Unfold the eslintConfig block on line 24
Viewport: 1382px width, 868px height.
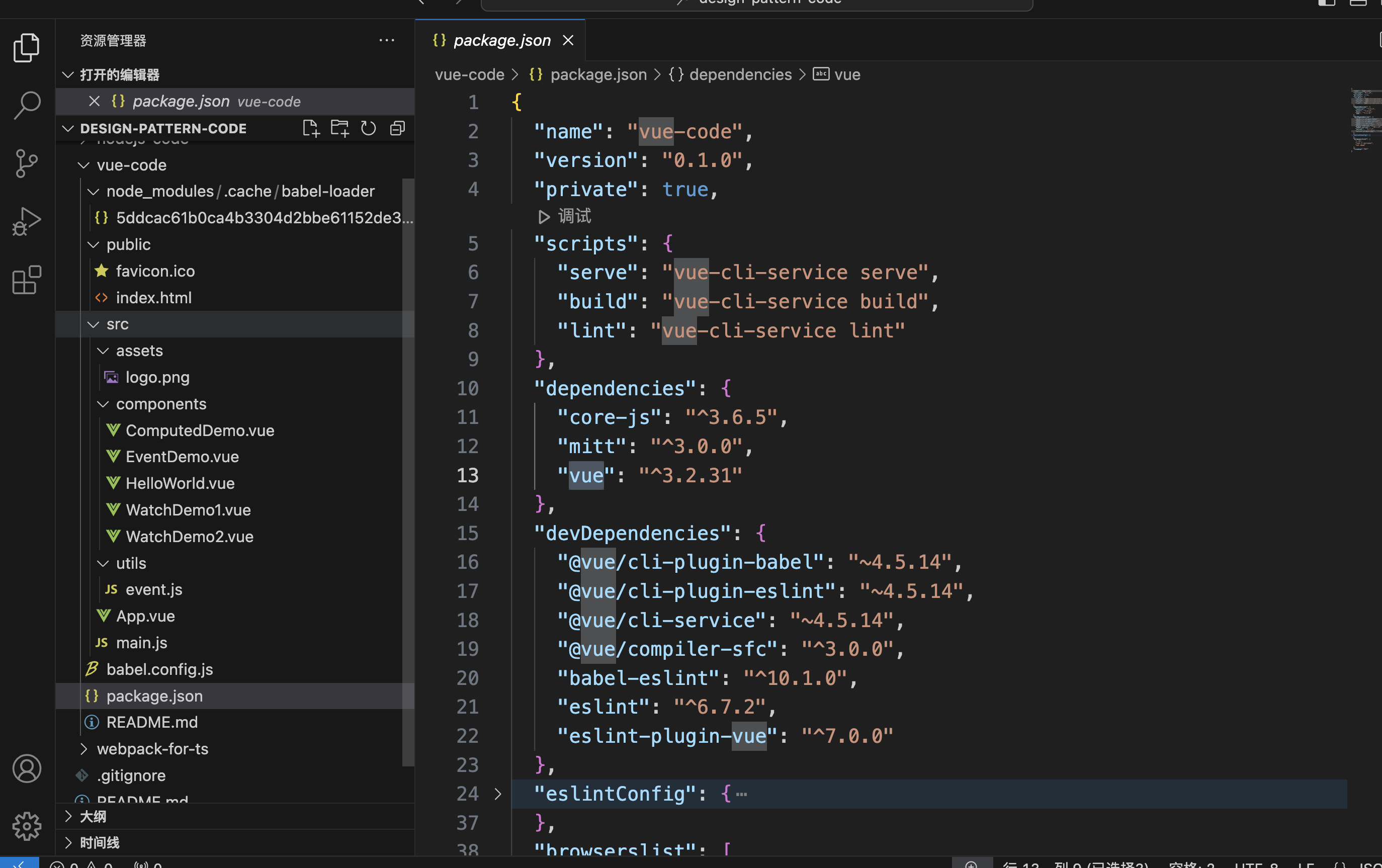(497, 794)
